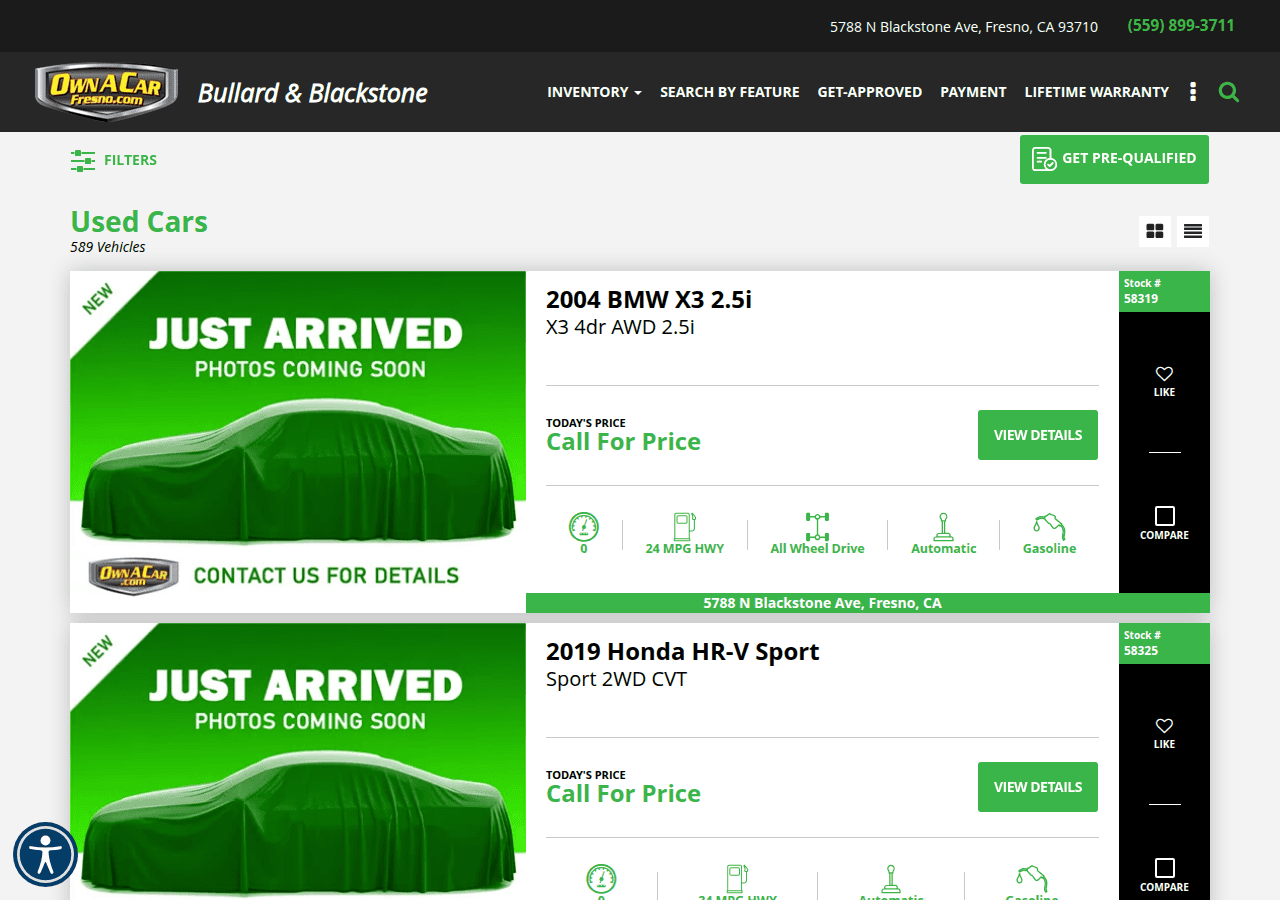Click the 589 Vehicles count text
This screenshot has width=1280, height=900.
pyautogui.click(x=108, y=247)
